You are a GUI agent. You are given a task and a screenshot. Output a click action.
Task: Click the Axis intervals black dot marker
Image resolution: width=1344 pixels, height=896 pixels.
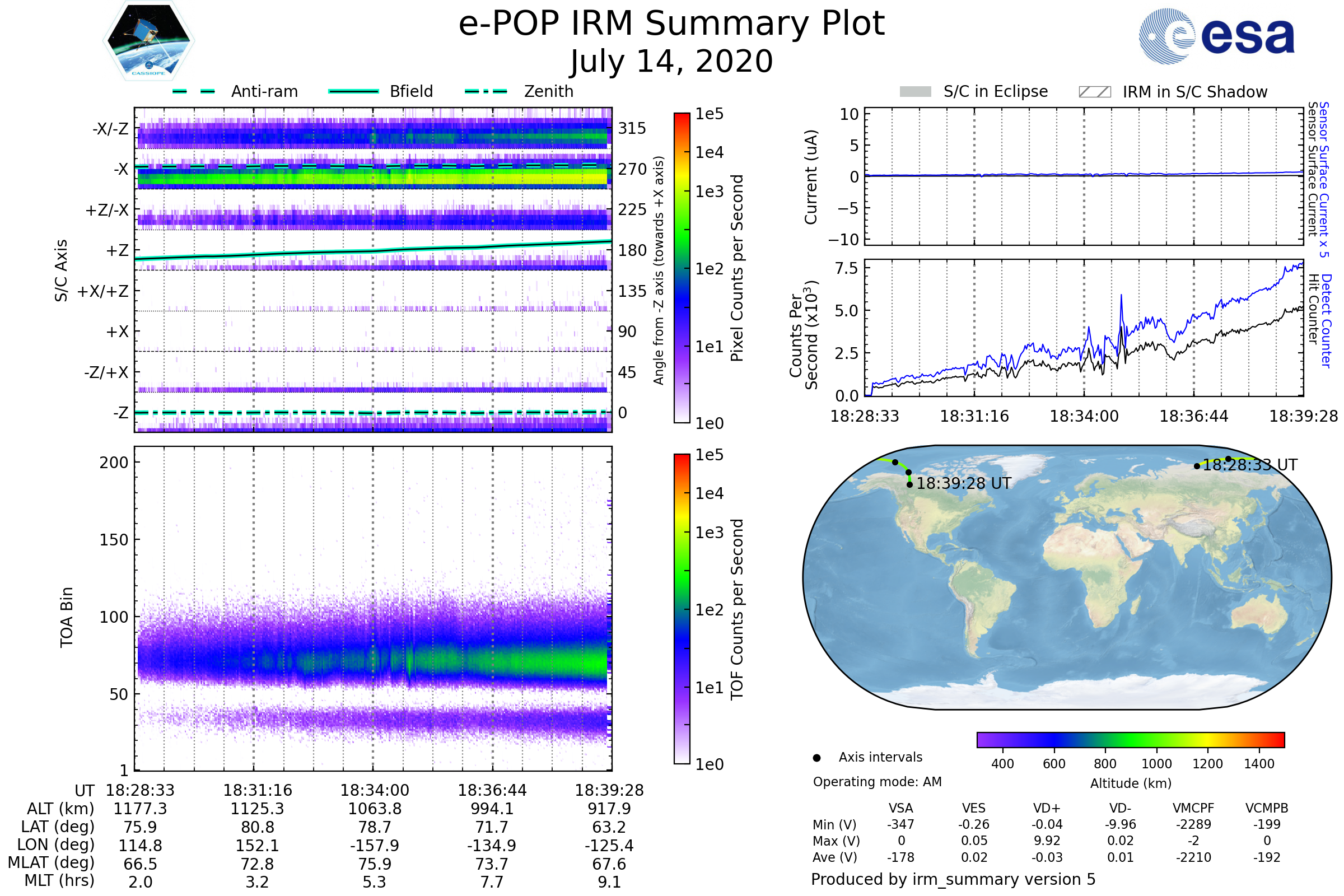click(816, 758)
